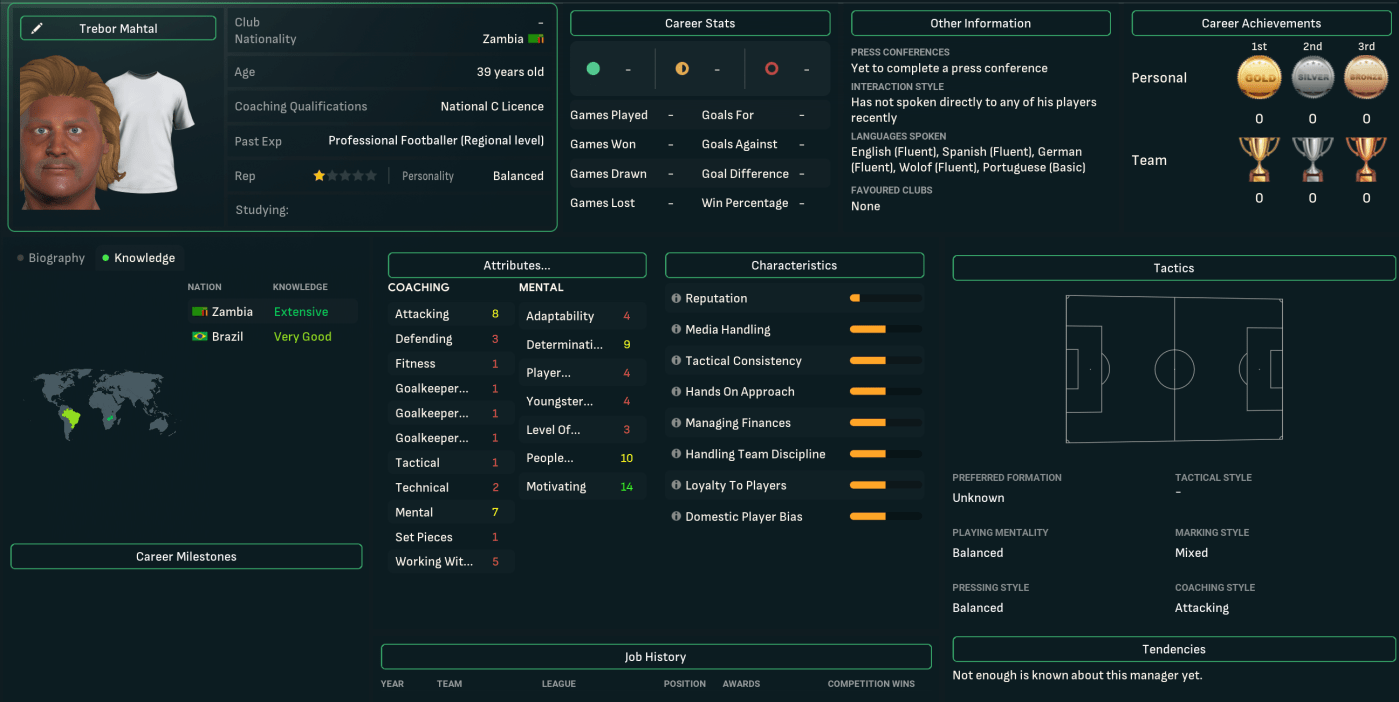Click the gold medal icon under Personal achievements
The width and height of the screenshot is (1399, 702).
1259,77
